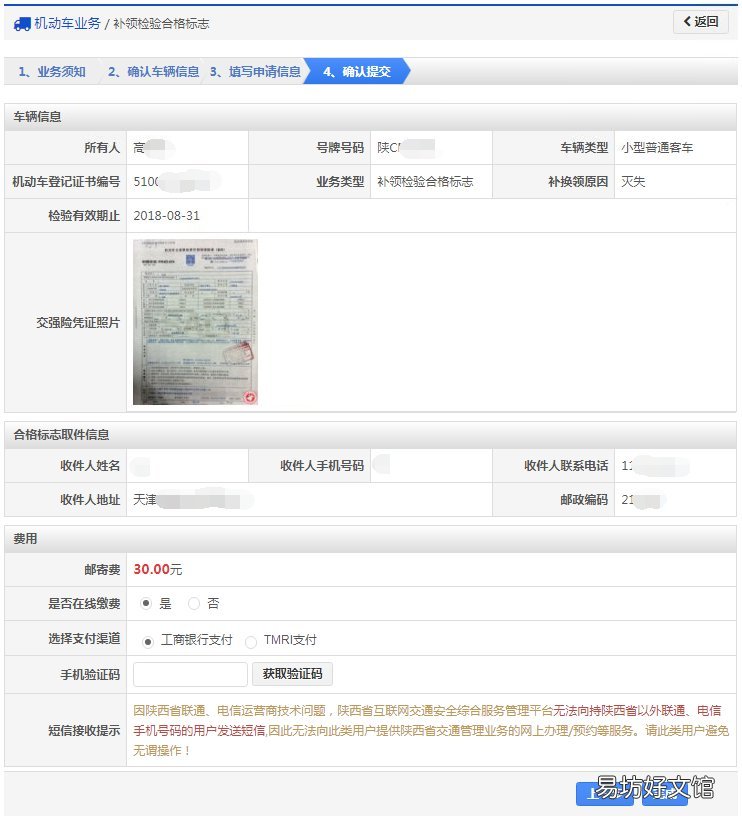The height and width of the screenshot is (819, 742).
Task: Click the 灭失 reissue reason value
Action: click(x=633, y=182)
